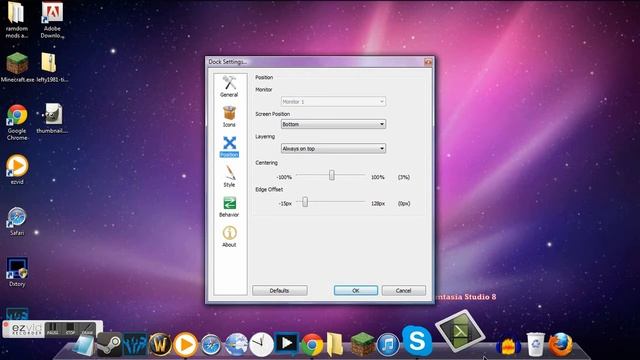Click the ezvid recorder pause button

point(52,329)
